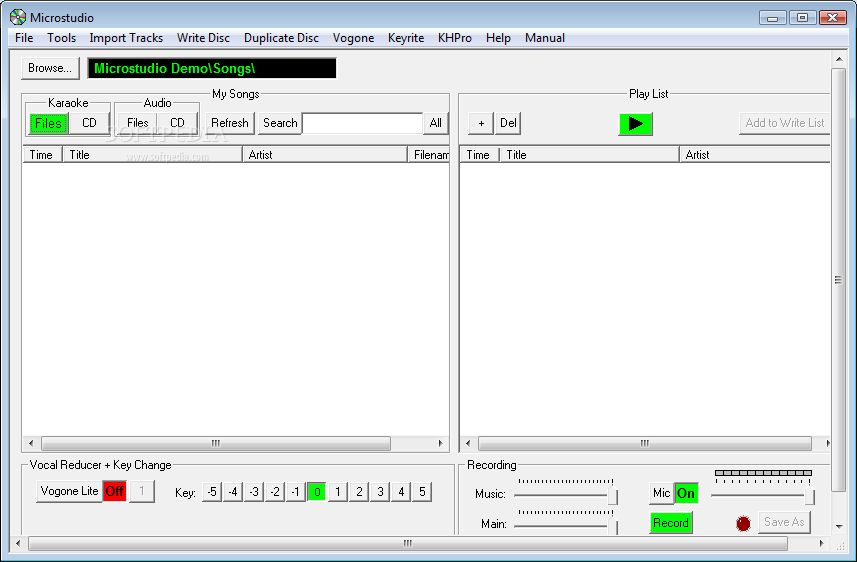The image size is (857, 562).
Task: Open the File menu
Action: tap(24, 38)
